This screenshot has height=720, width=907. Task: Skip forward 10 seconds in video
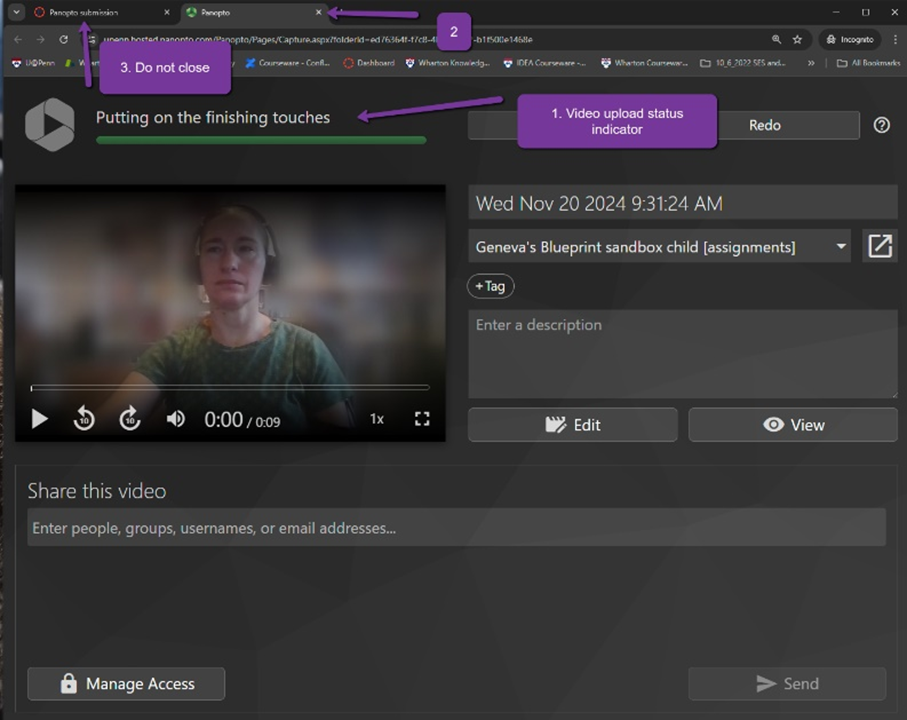click(x=130, y=419)
